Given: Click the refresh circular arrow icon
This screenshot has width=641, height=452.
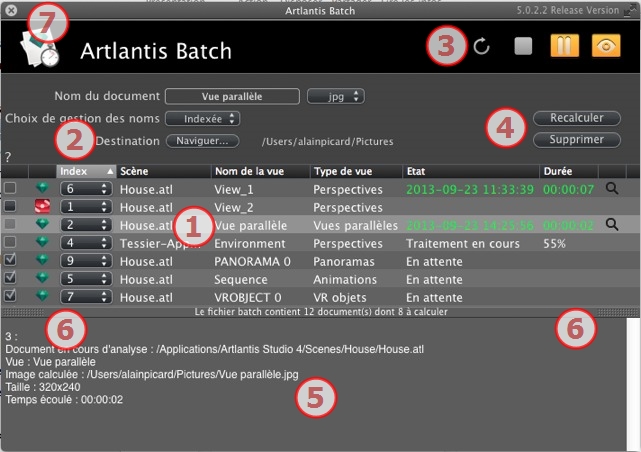Looking at the screenshot, I should 482,46.
